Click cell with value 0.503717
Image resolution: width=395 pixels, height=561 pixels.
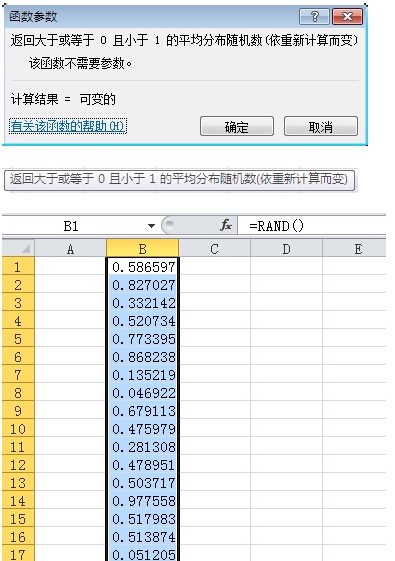142,482
